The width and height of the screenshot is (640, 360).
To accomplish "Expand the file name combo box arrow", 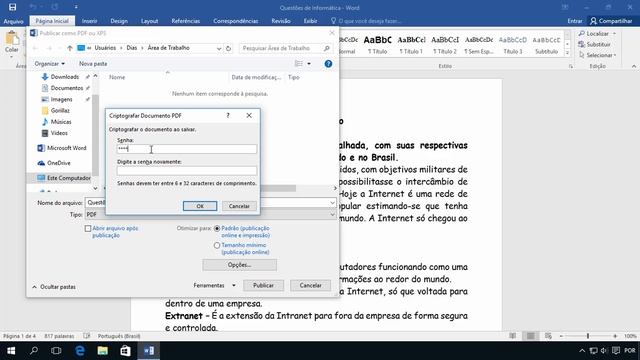I will [332, 202].
